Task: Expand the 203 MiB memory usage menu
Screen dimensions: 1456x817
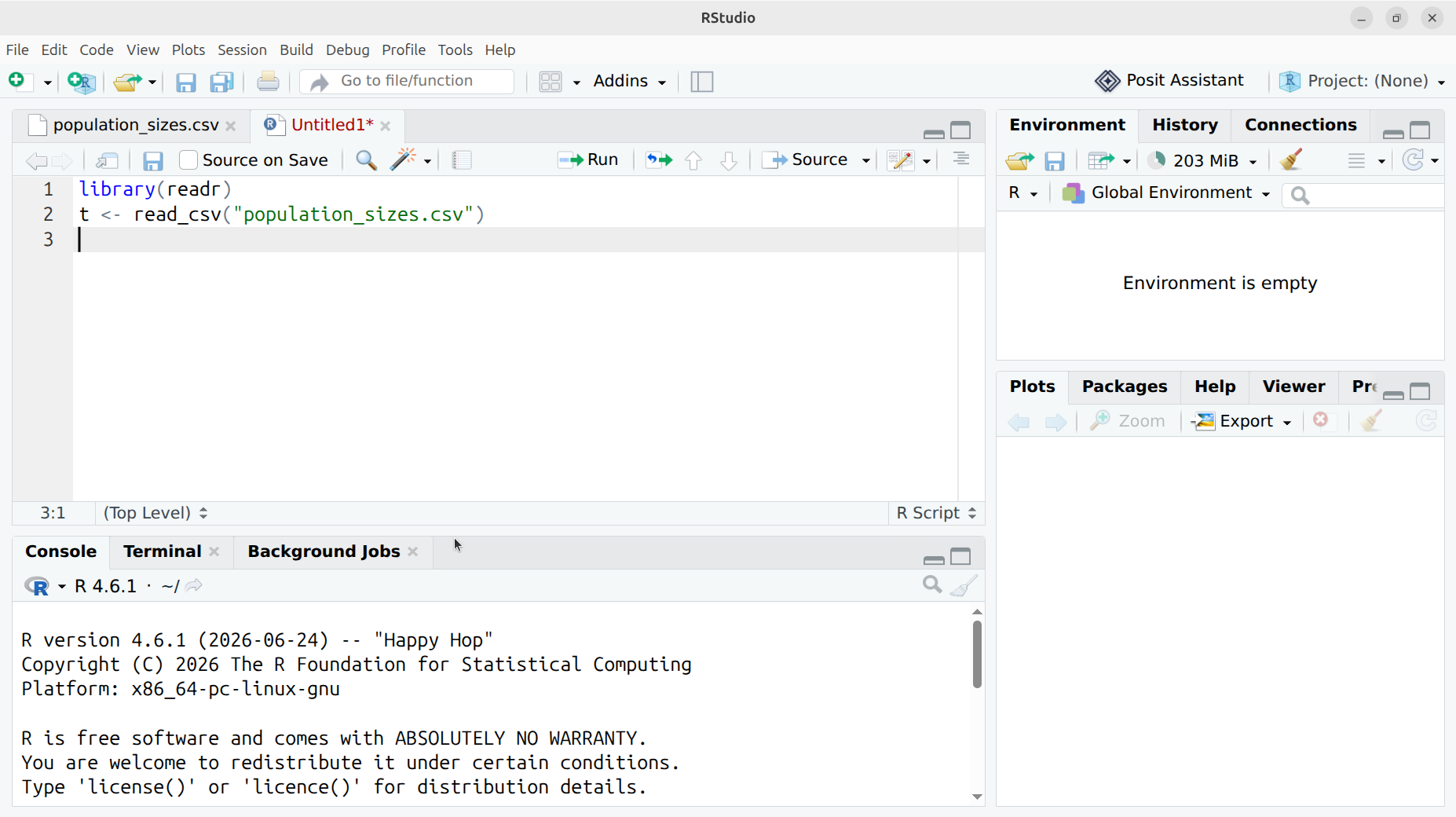Action: (1202, 160)
